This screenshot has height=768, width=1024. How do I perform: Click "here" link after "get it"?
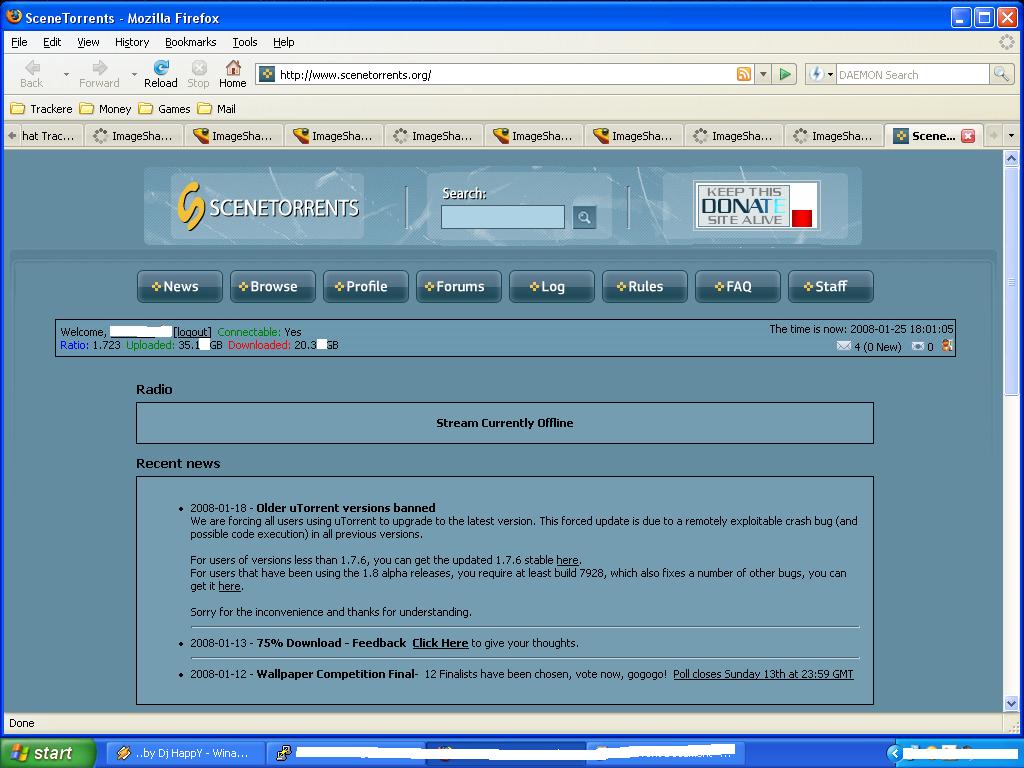pyautogui.click(x=229, y=586)
